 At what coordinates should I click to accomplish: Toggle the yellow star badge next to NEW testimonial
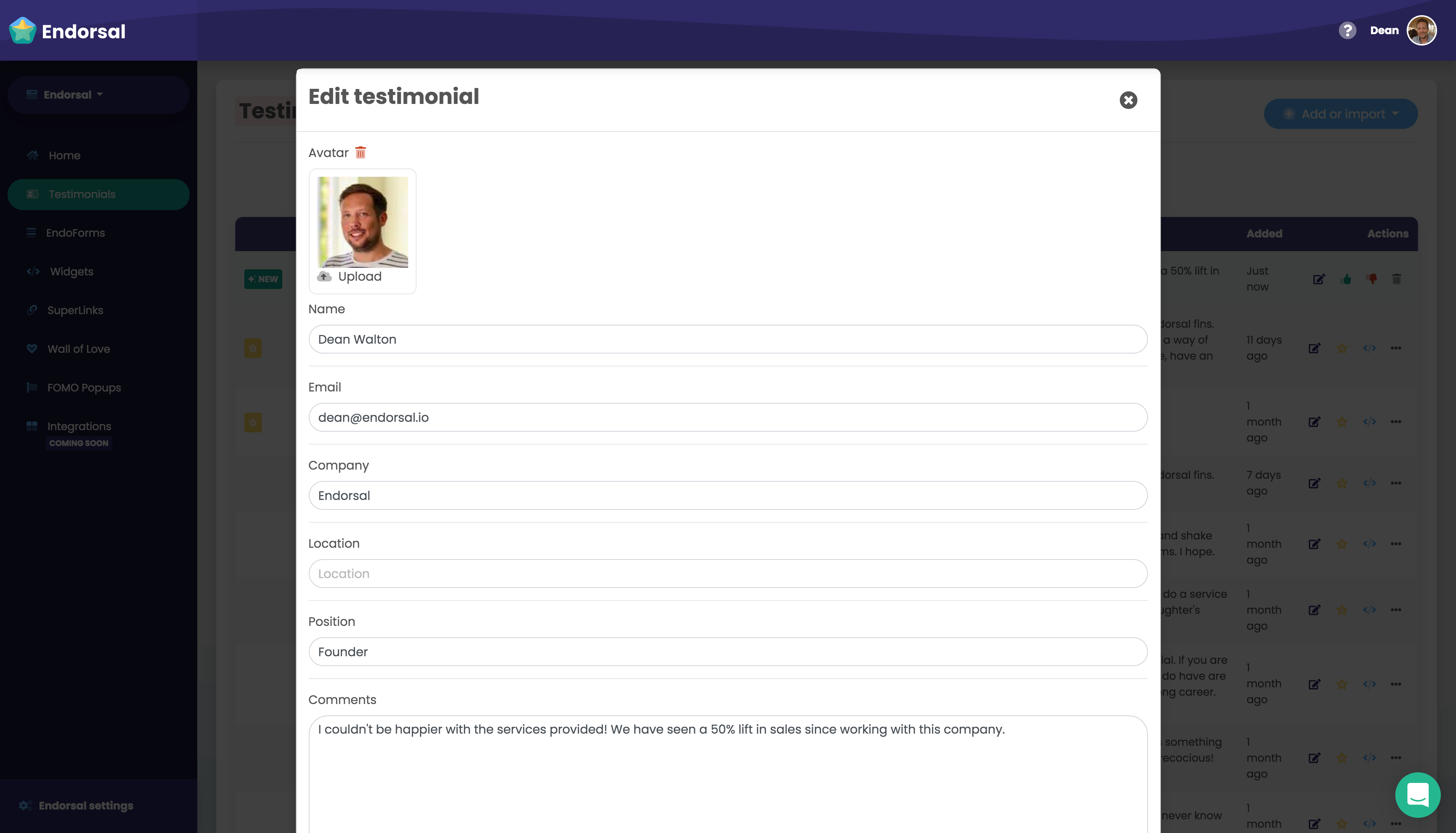pyautogui.click(x=252, y=348)
